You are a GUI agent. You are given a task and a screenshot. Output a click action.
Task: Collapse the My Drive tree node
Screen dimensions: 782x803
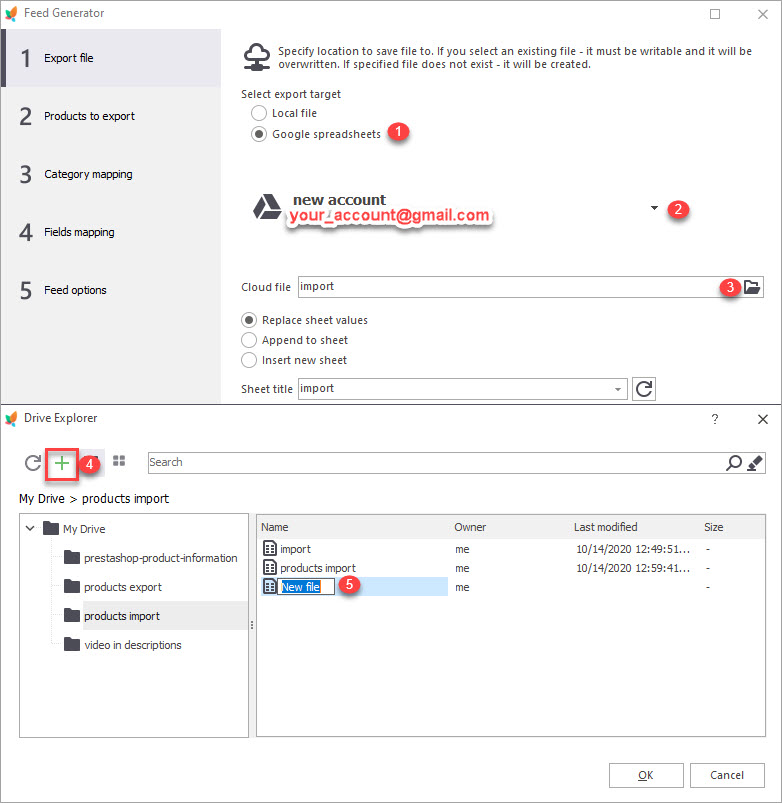click(x=30, y=528)
